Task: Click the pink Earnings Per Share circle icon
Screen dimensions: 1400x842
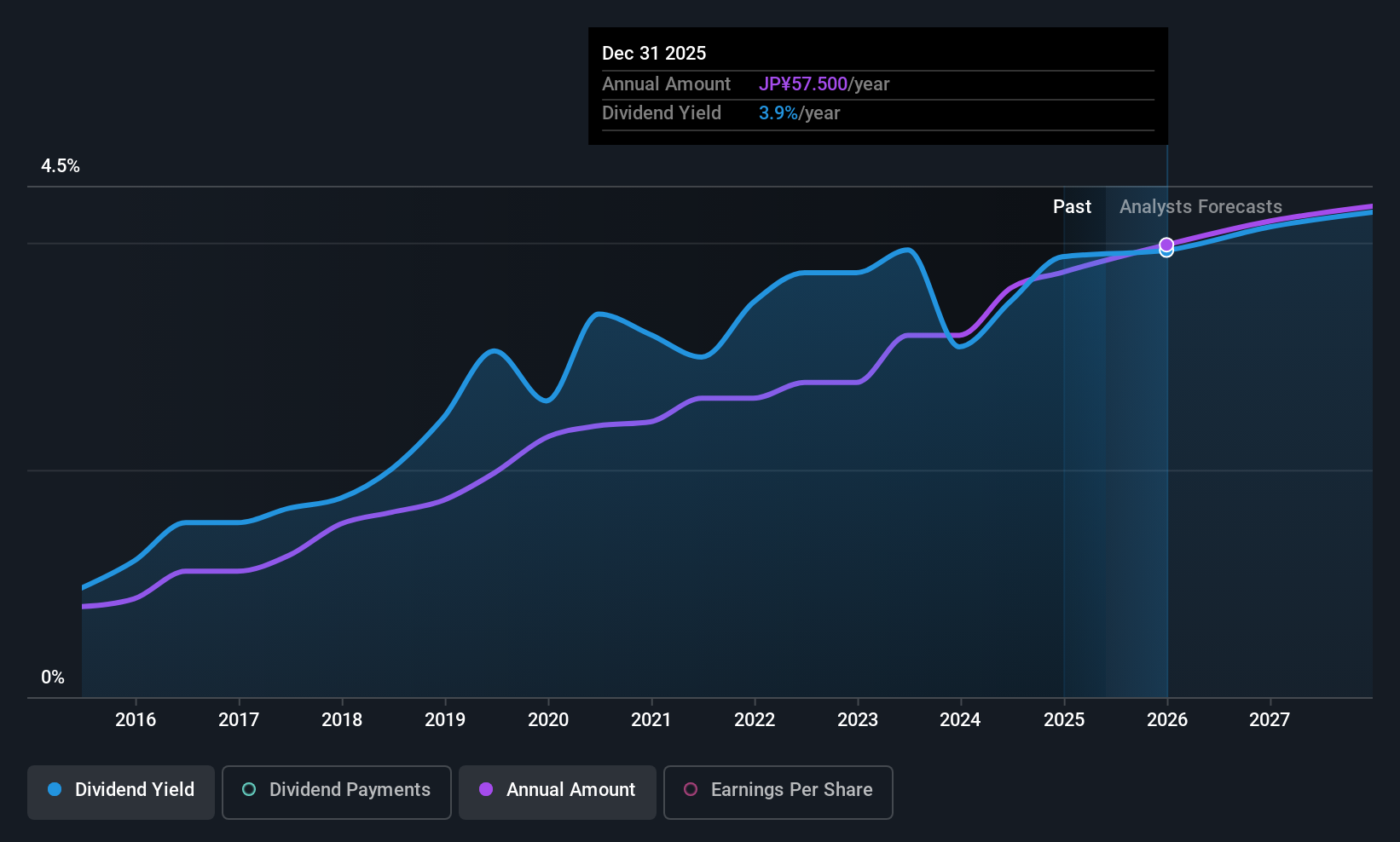Action: coord(691,789)
